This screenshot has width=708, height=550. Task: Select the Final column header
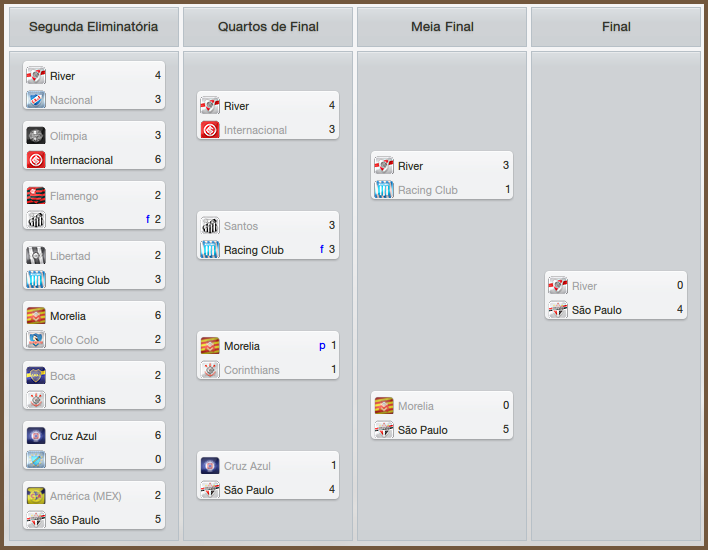click(616, 27)
